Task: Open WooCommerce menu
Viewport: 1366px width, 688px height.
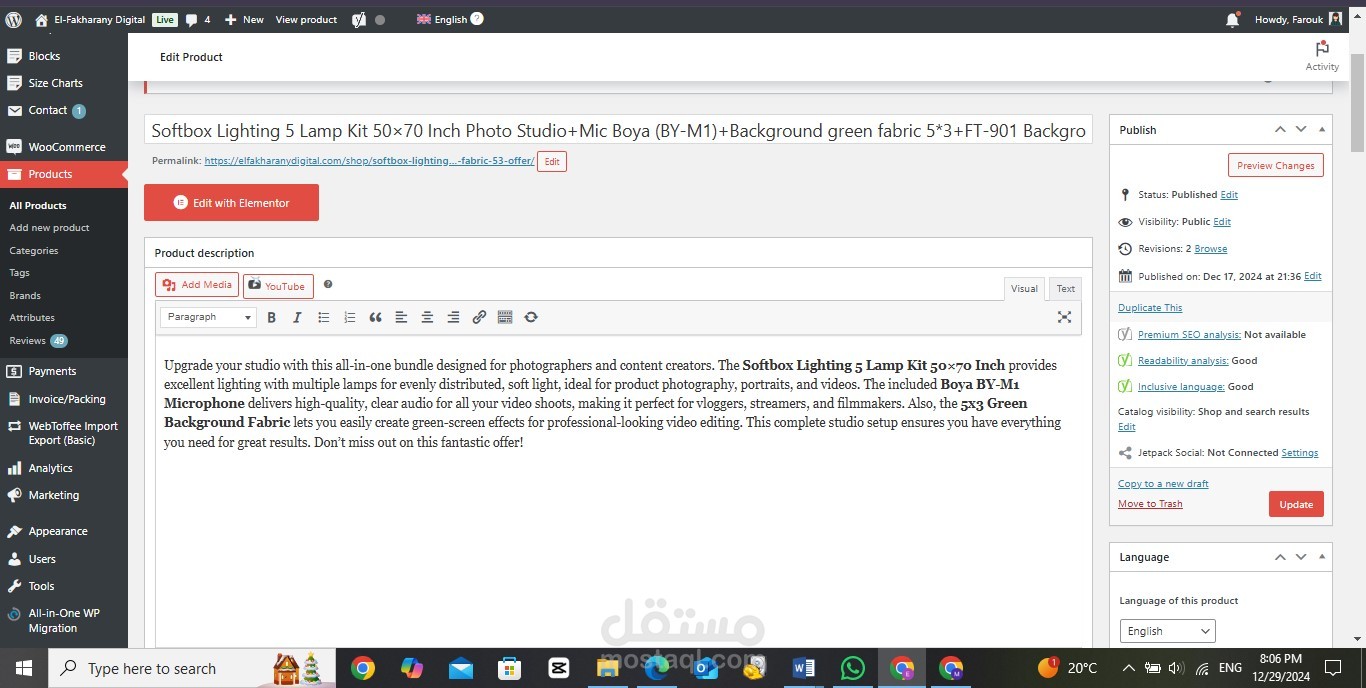Action: point(64,147)
